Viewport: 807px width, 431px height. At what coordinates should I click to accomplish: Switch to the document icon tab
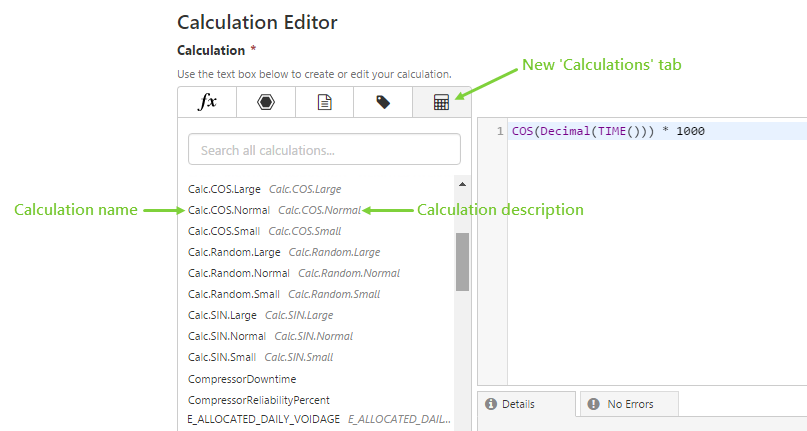click(x=324, y=102)
